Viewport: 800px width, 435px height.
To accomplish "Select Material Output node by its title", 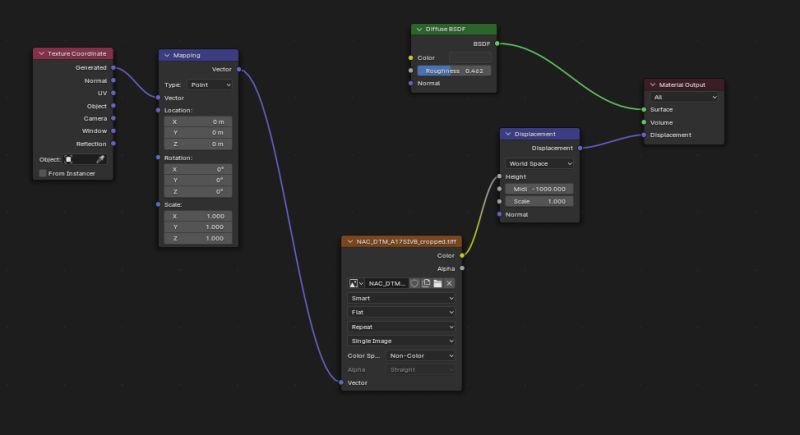I will click(x=682, y=85).
